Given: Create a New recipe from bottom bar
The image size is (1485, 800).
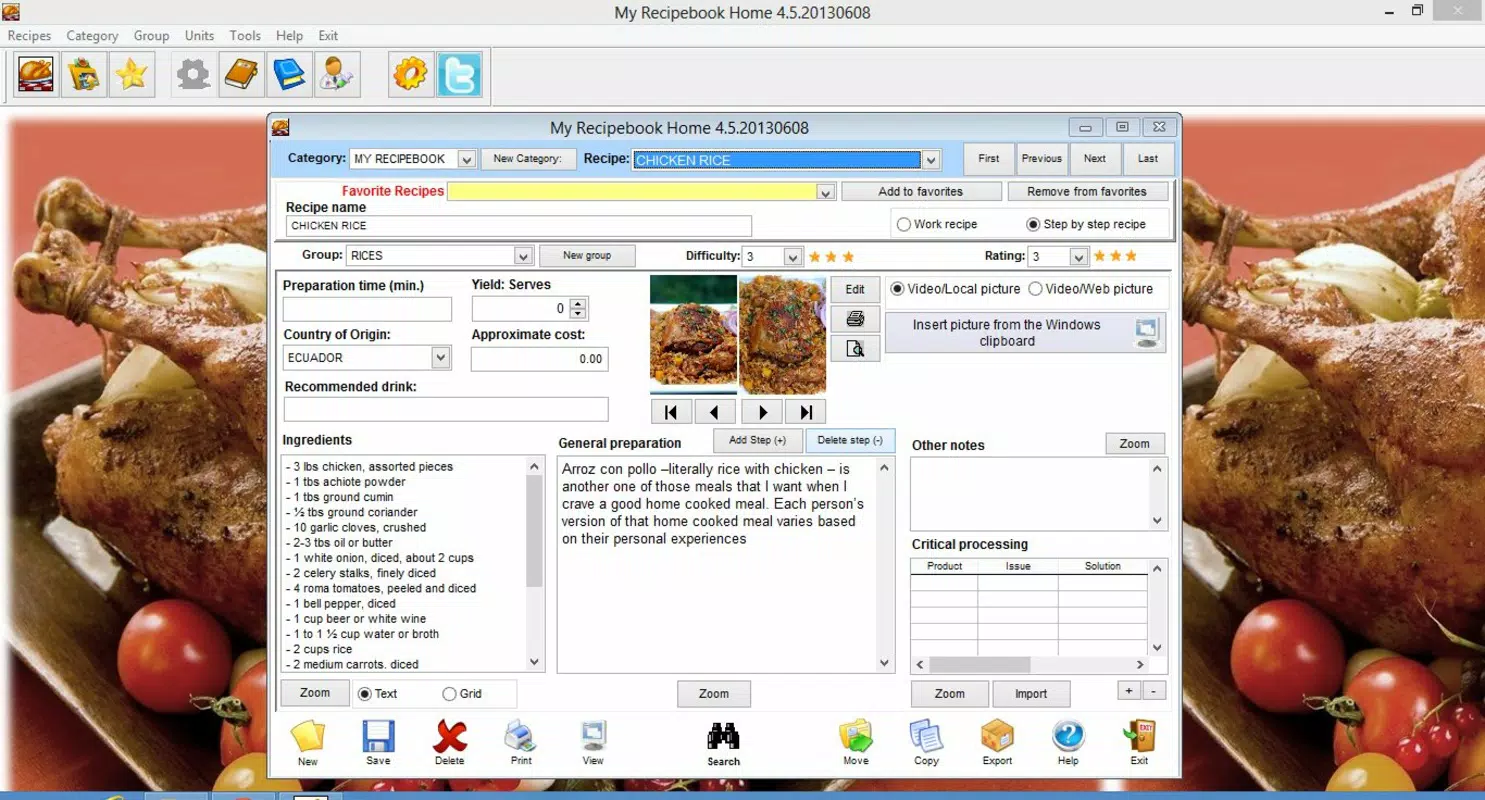Looking at the screenshot, I should pyautogui.click(x=308, y=743).
